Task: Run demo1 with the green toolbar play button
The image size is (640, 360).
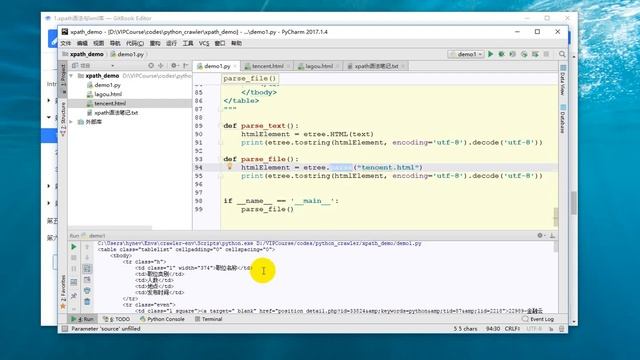Action: [491, 54]
